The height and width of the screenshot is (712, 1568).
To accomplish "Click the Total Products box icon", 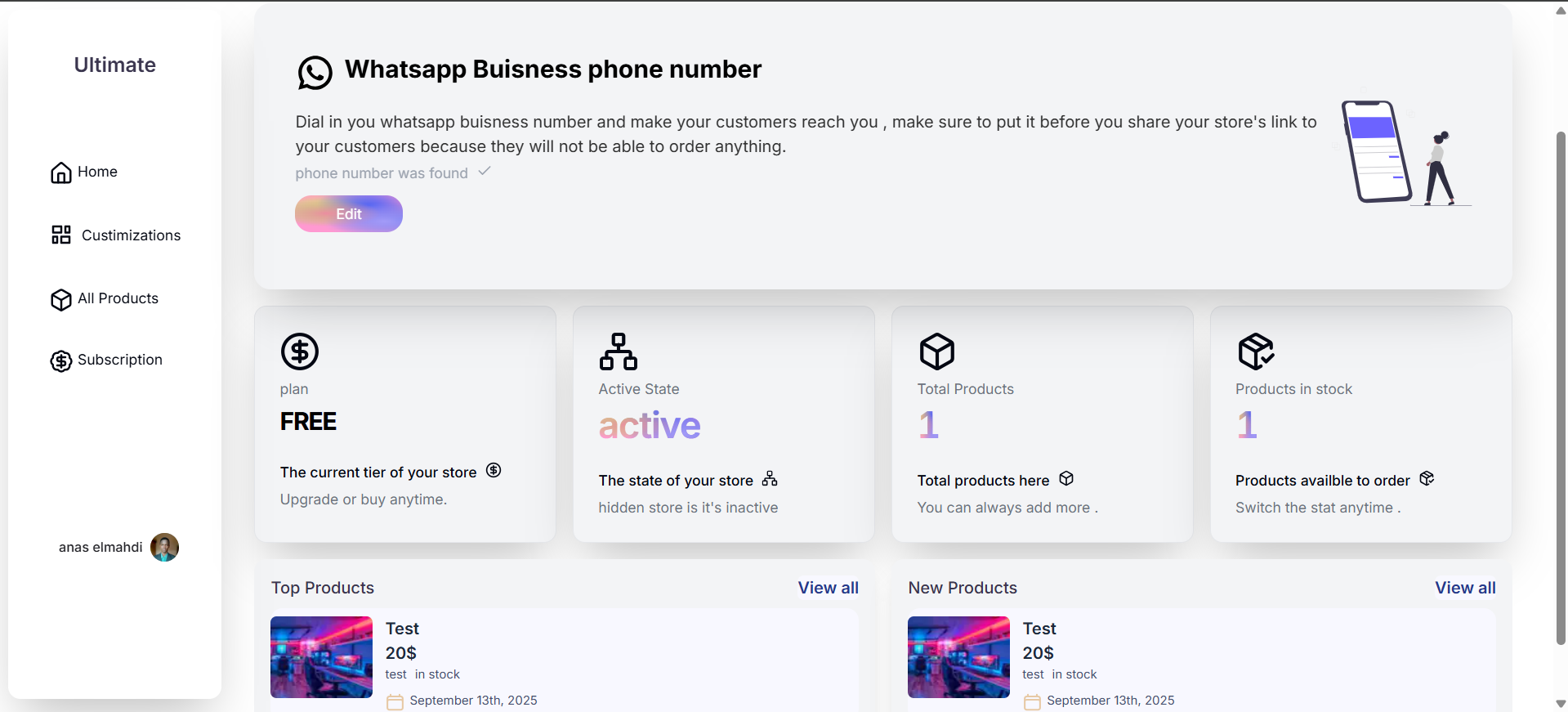I will [x=937, y=352].
